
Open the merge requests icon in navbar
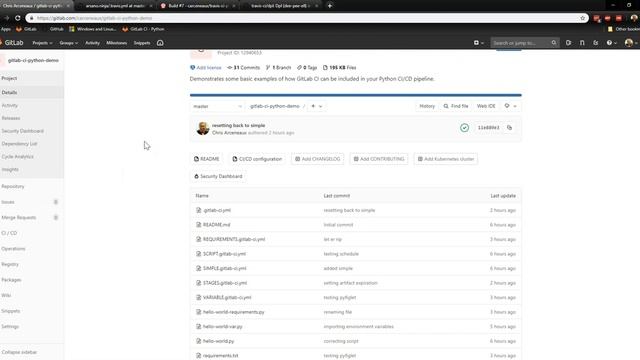(582, 43)
